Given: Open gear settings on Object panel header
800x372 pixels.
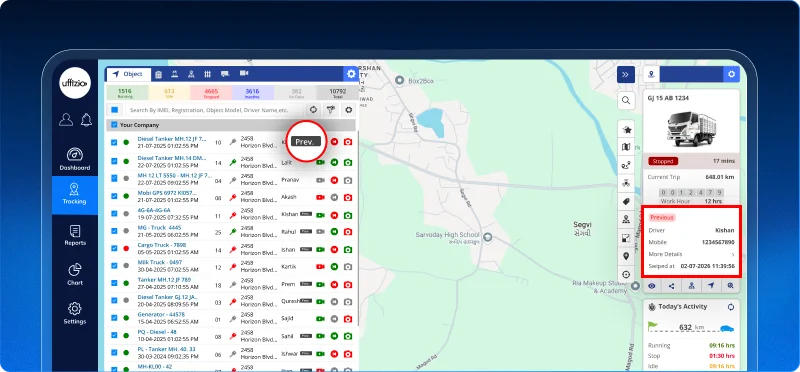Looking at the screenshot, I should tap(351, 74).
